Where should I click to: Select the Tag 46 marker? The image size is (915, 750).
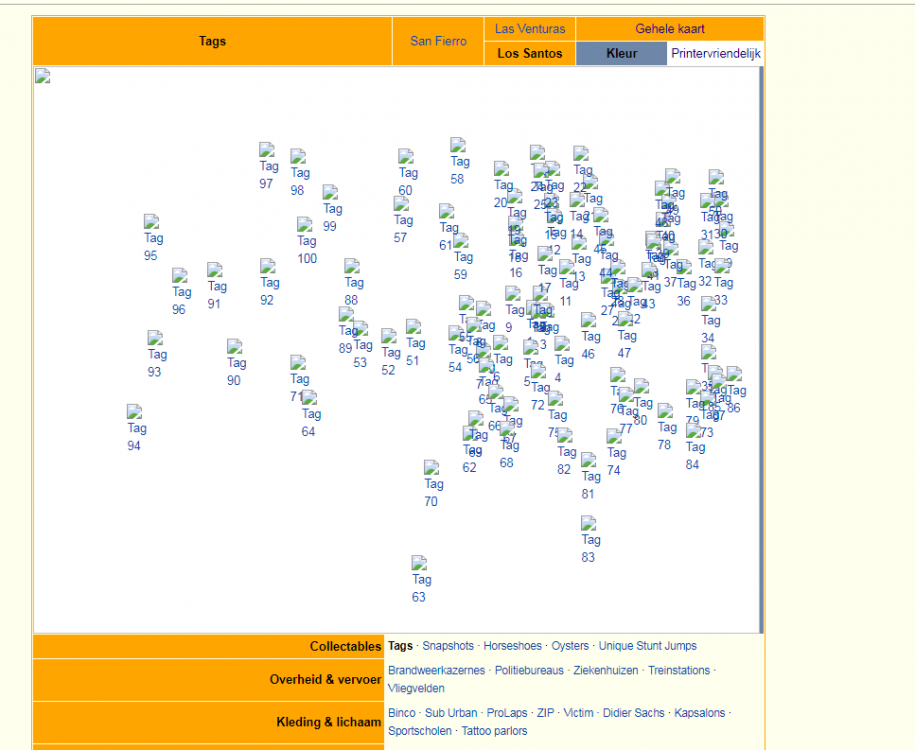pos(590,337)
